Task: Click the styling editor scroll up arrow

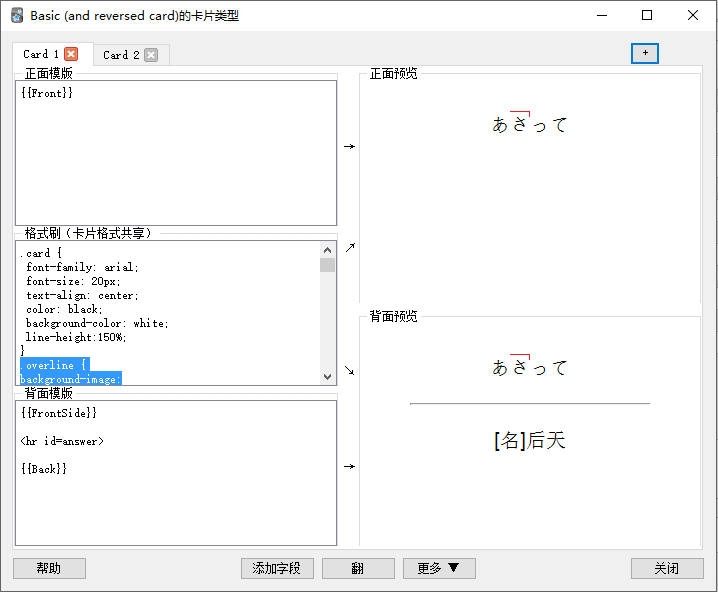Action: coord(327,250)
